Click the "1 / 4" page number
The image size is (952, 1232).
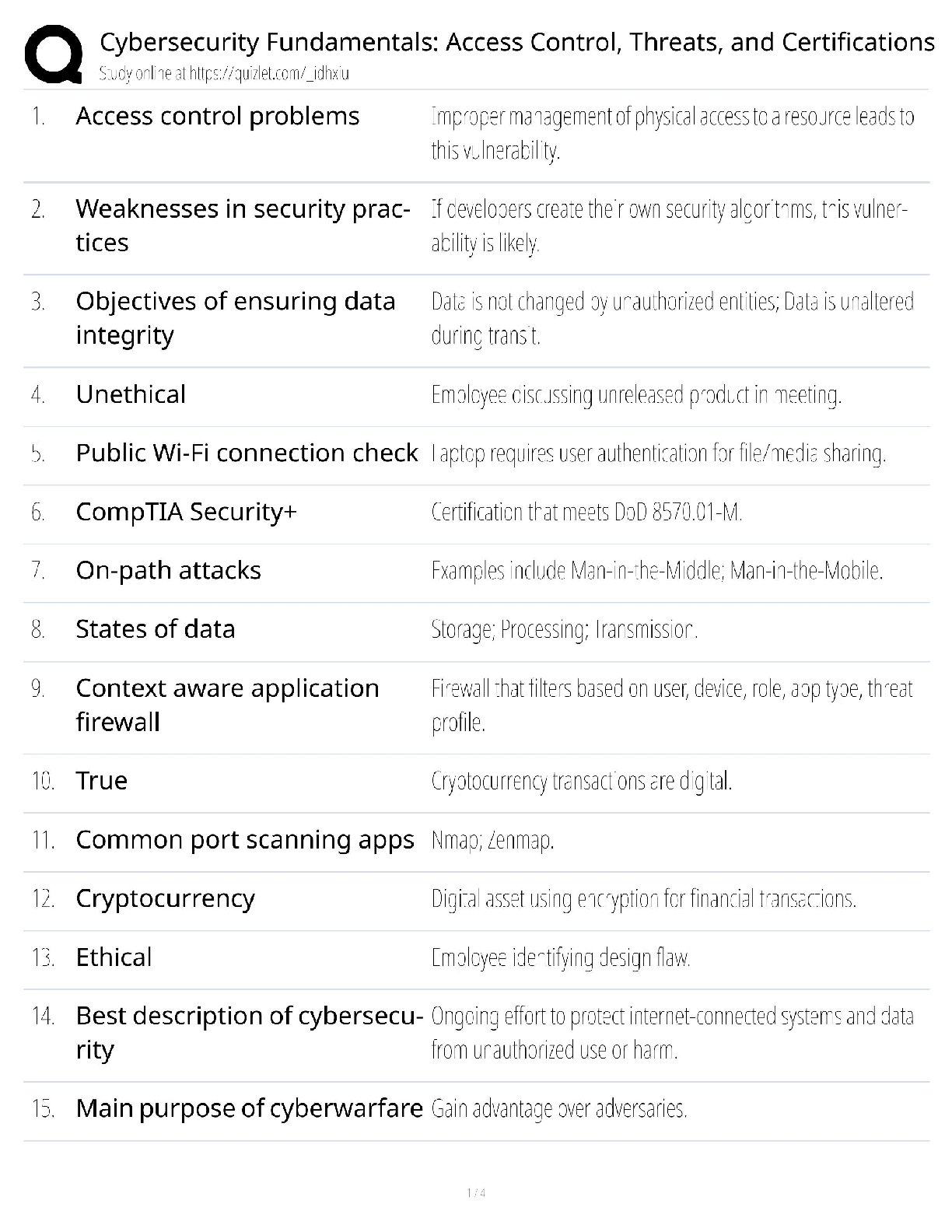click(x=476, y=1193)
